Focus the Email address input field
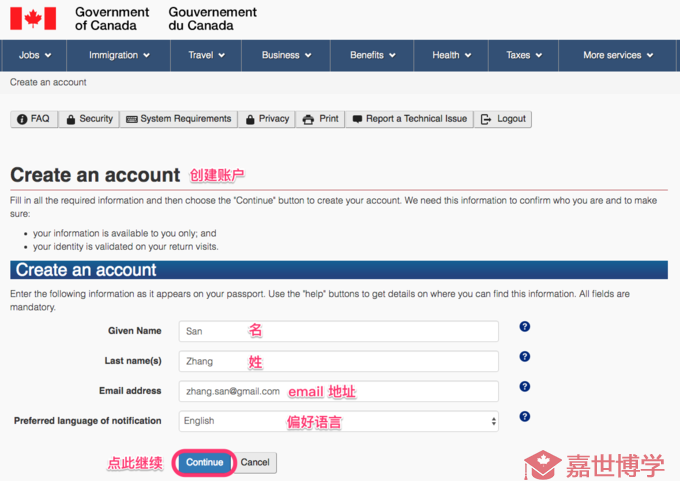The width and height of the screenshot is (680, 481). point(338,391)
